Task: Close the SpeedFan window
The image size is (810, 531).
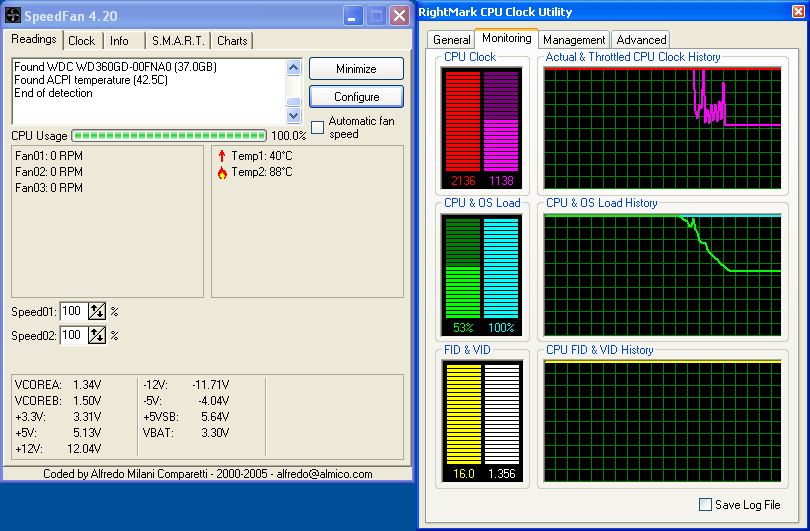Action: pyautogui.click(x=399, y=15)
